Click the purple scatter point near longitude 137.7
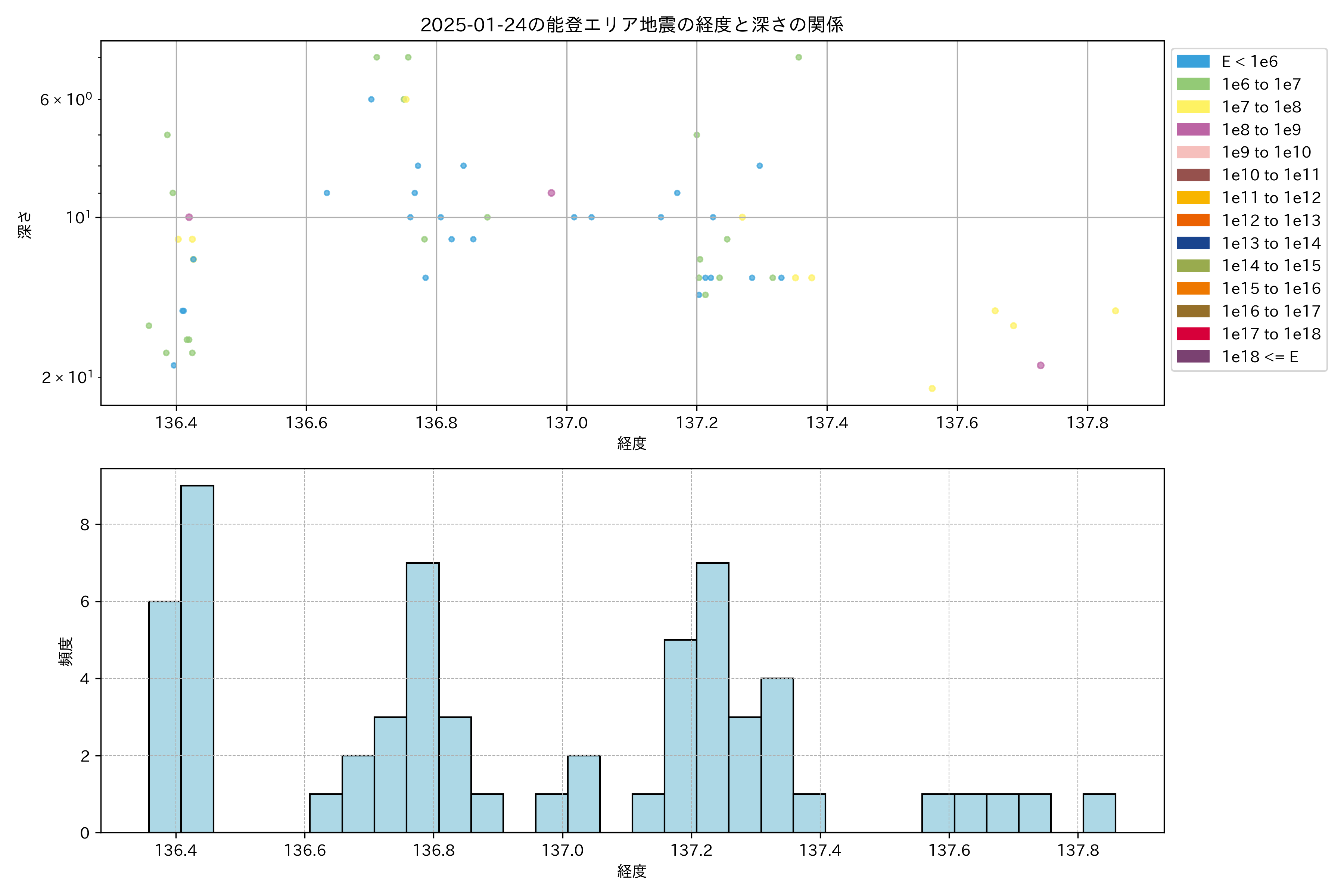 1040,366
